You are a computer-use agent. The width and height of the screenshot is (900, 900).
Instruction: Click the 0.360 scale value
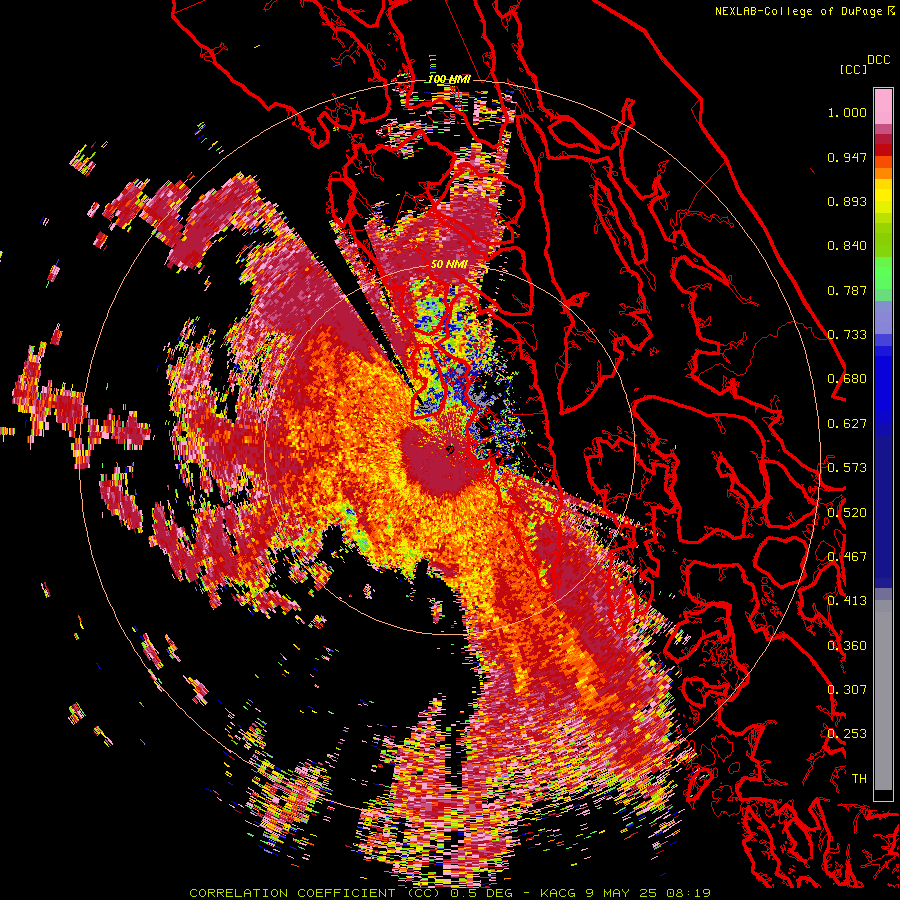(847, 646)
